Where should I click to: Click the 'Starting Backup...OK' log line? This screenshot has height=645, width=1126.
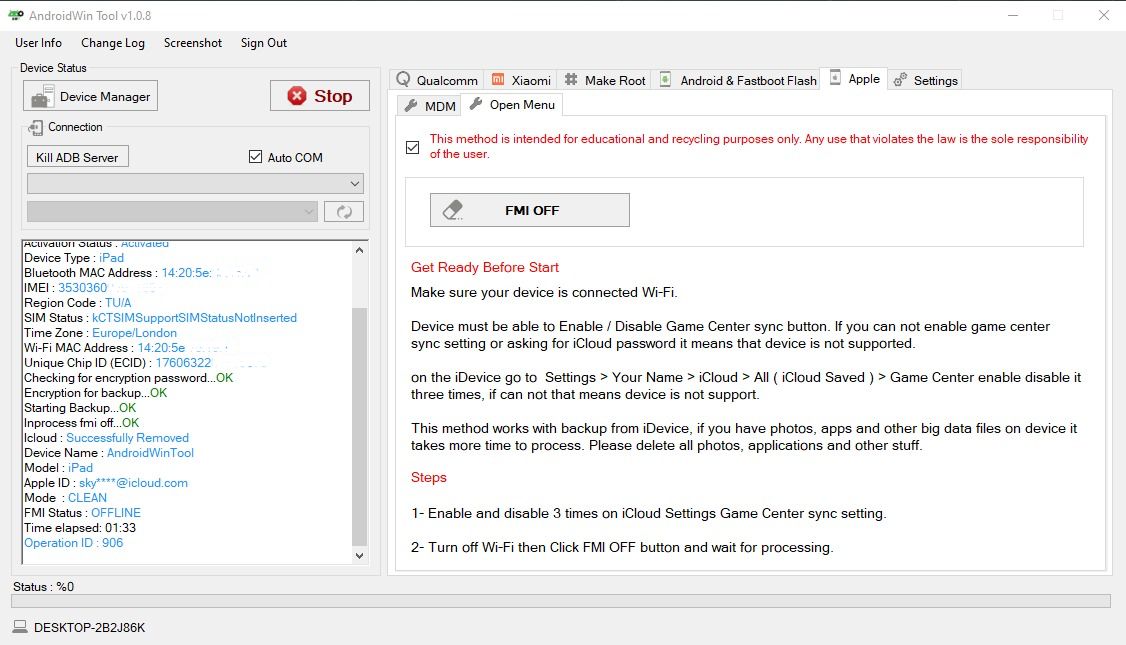coord(80,407)
